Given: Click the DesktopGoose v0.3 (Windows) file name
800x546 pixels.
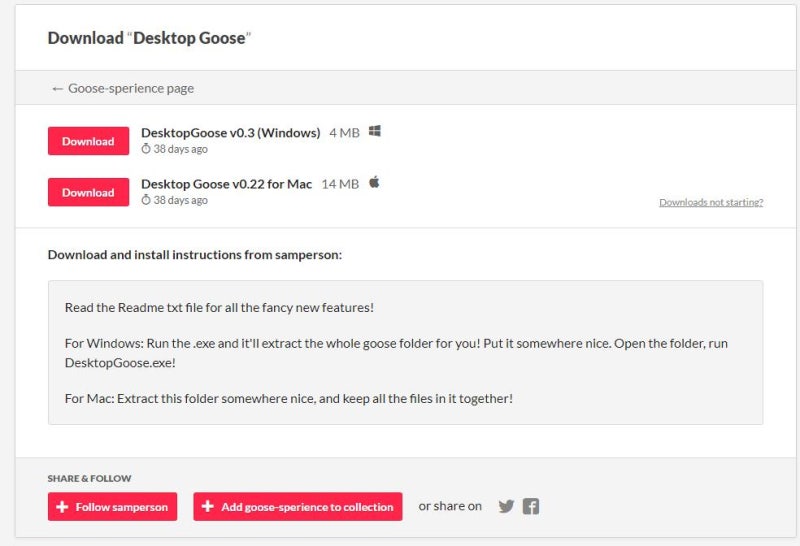Looking at the screenshot, I should coord(230,132).
